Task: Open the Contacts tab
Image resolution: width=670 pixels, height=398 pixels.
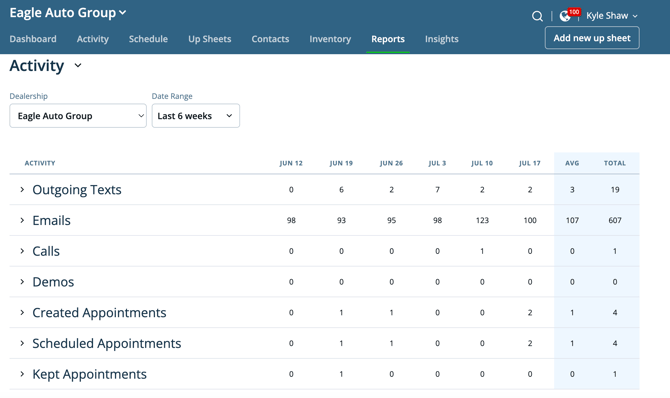Action: (x=270, y=39)
